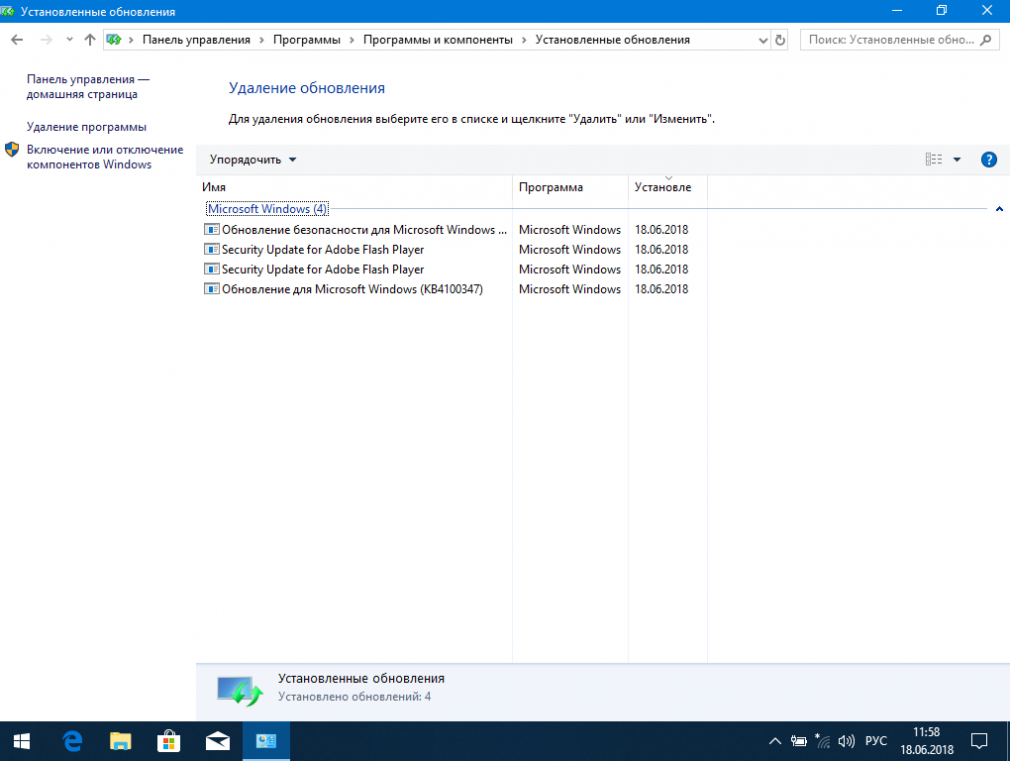Click the address bar control panel icon
The height and width of the screenshot is (761, 1010).
pyautogui.click(x=114, y=40)
